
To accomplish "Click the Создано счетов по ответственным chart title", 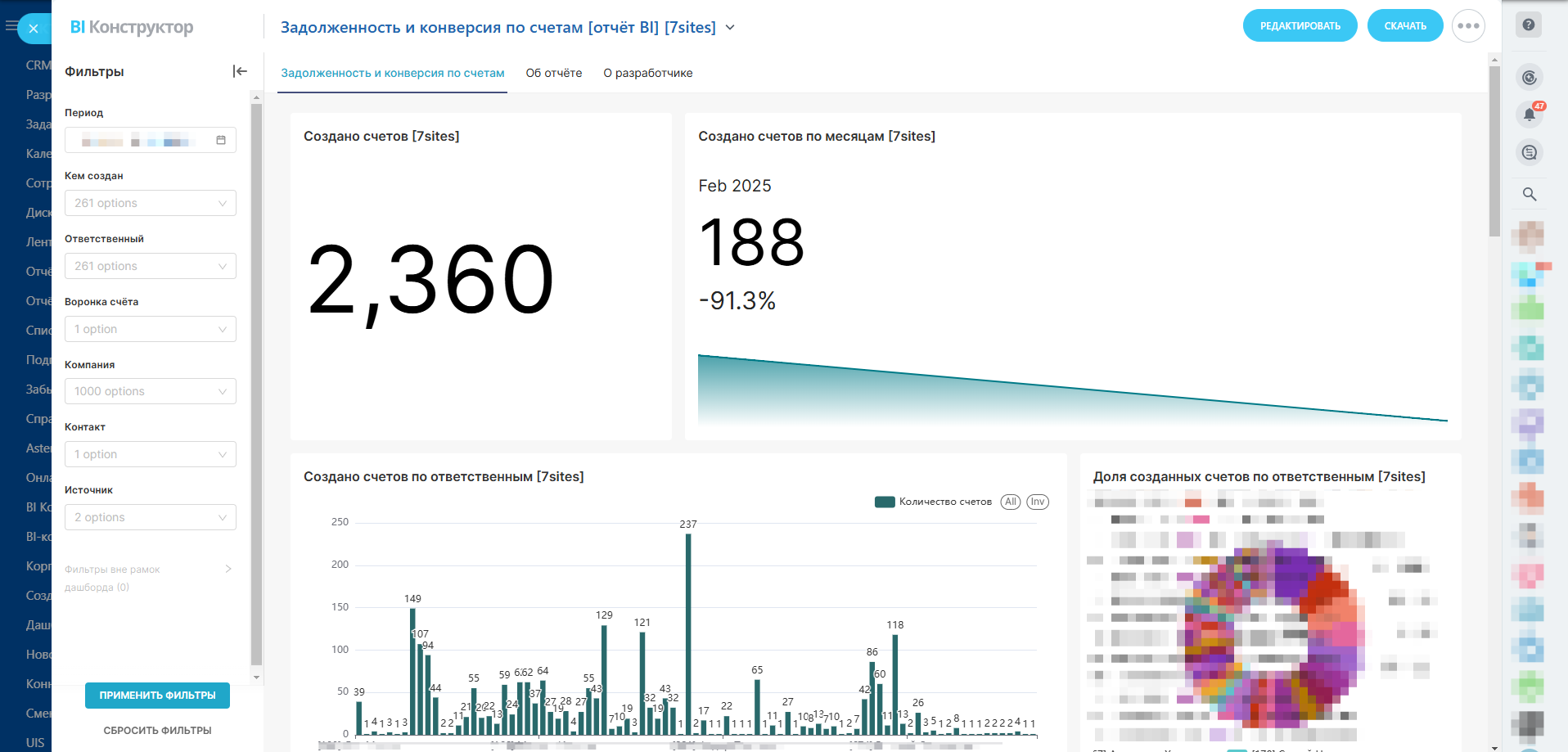I will pyautogui.click(x=444, y=476).
